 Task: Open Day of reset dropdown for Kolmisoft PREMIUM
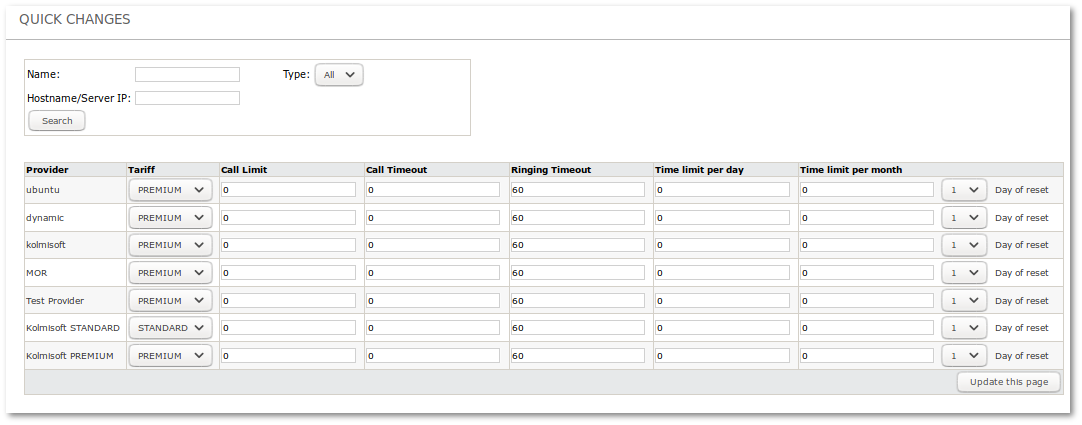(x=964, y=356)
